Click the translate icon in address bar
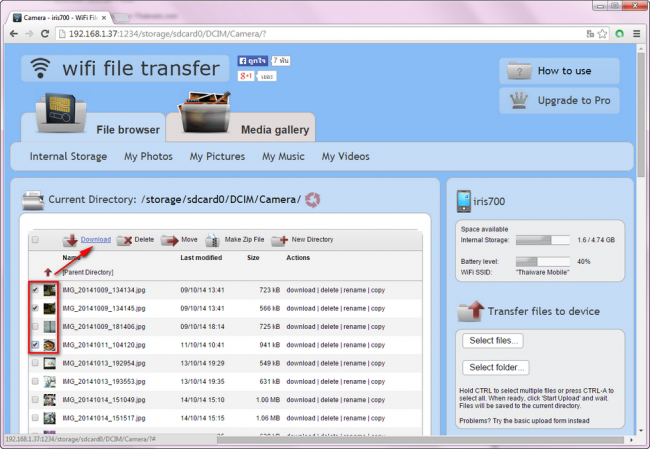 click(590, 34)
